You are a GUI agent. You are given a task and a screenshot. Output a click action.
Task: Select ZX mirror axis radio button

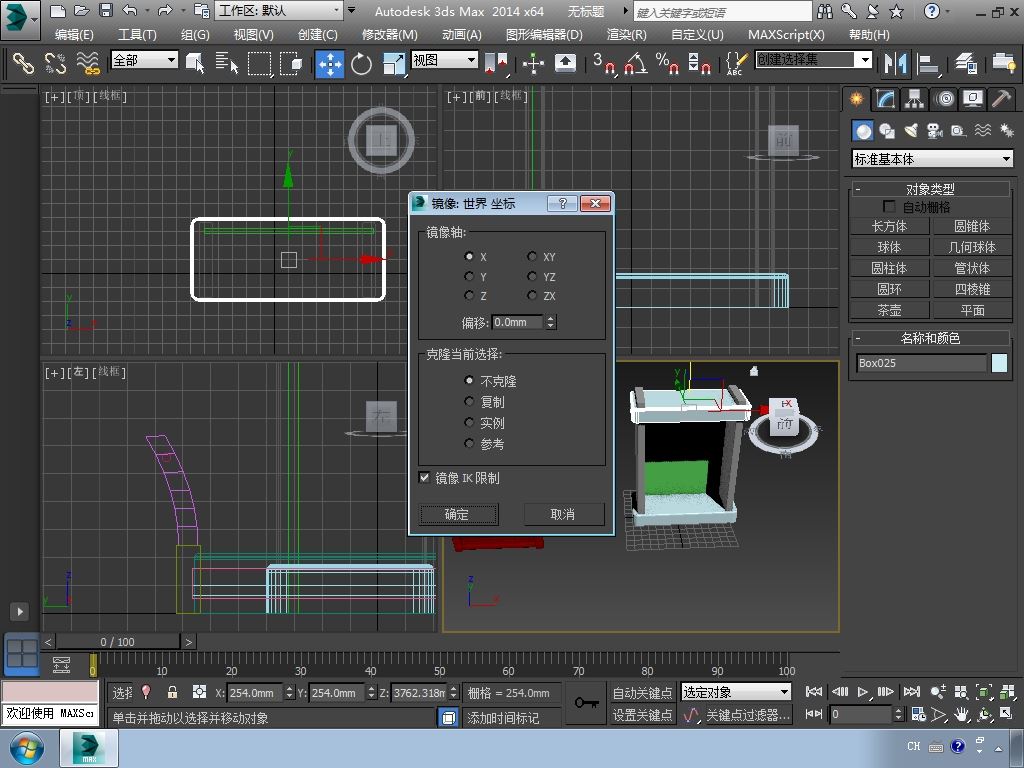point(532,296)
